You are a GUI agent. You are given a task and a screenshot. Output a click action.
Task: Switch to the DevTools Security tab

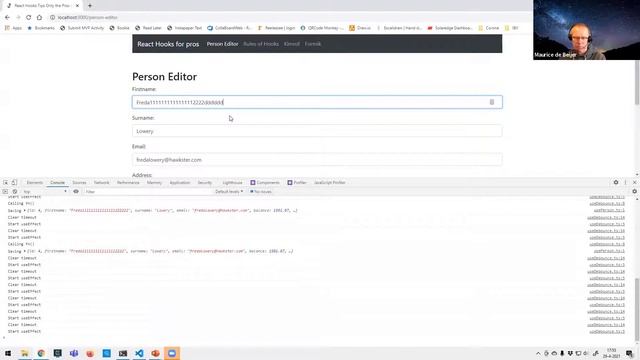pyautogui.click(x=205, y=183)
